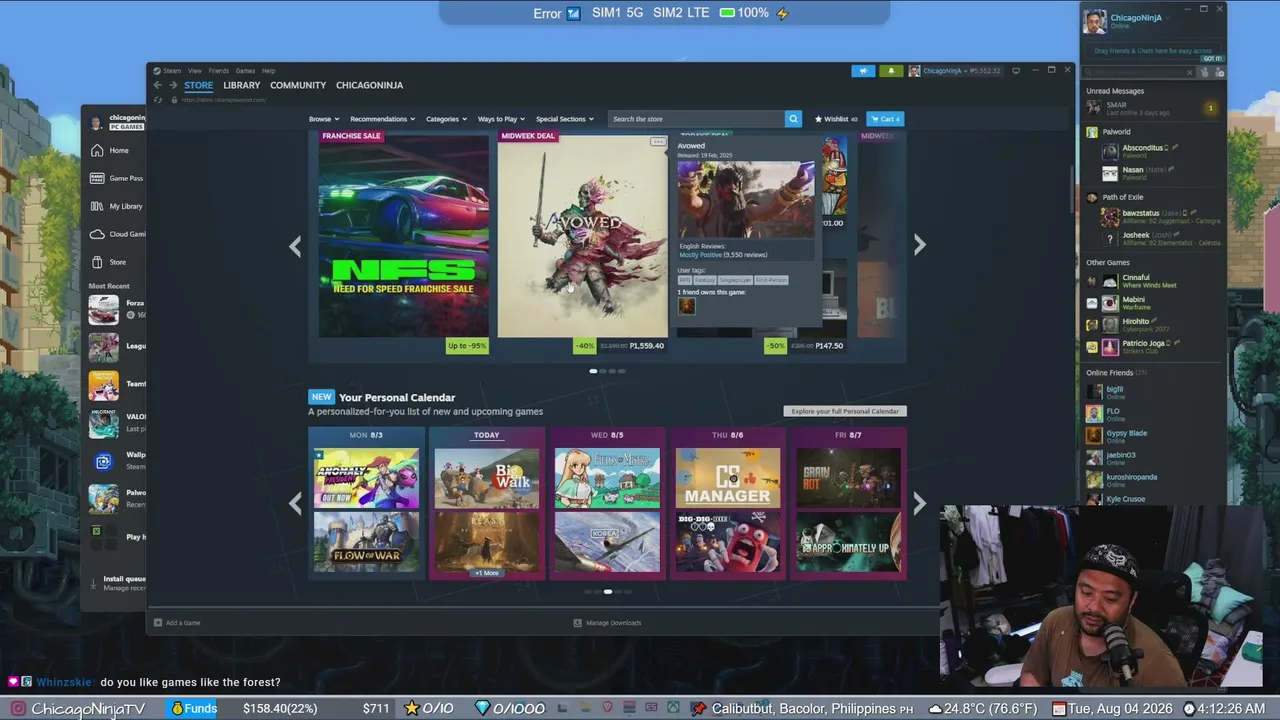1280x720 pixels.
Task: Open the Steam menu
Action: coord(173,71)
